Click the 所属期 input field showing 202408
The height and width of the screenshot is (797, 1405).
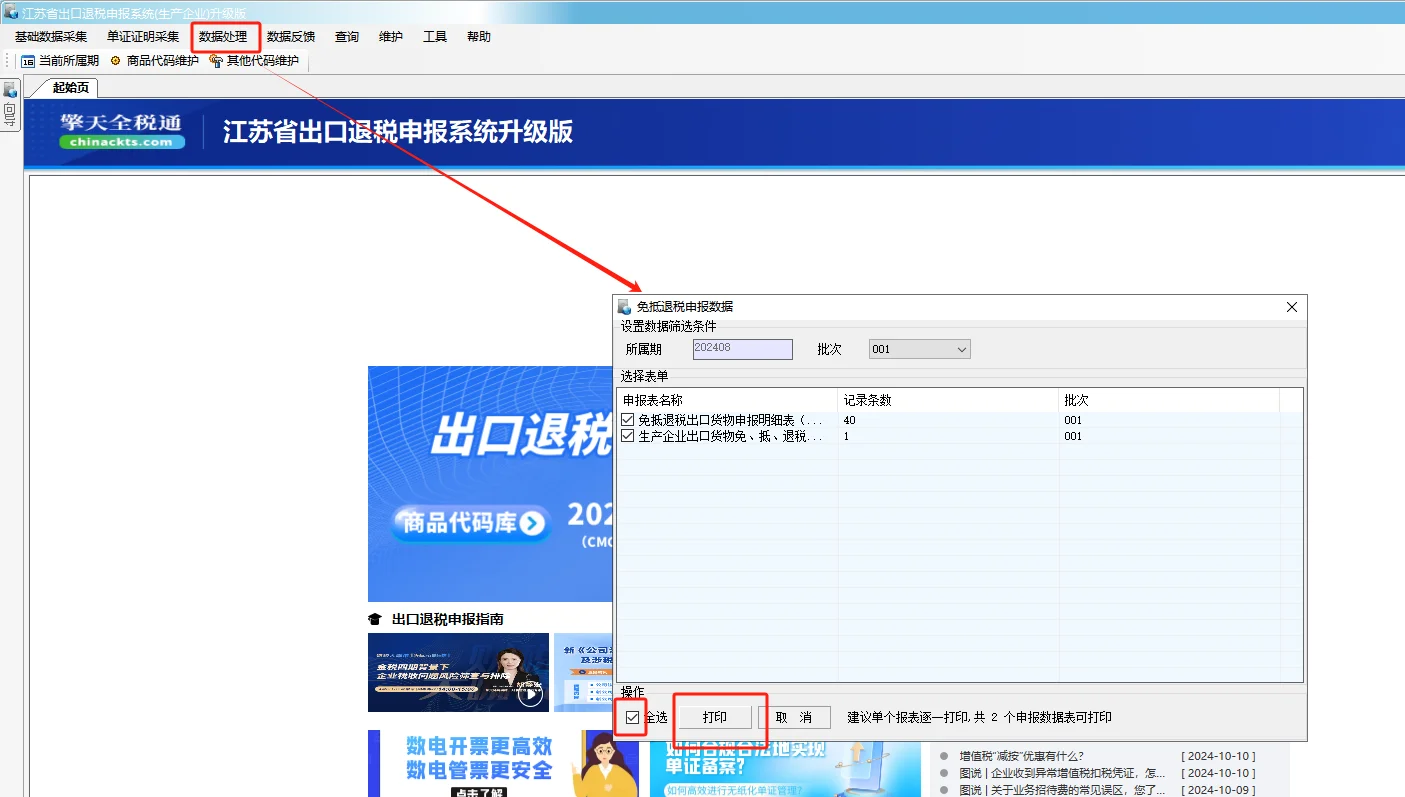click(740, 348)
